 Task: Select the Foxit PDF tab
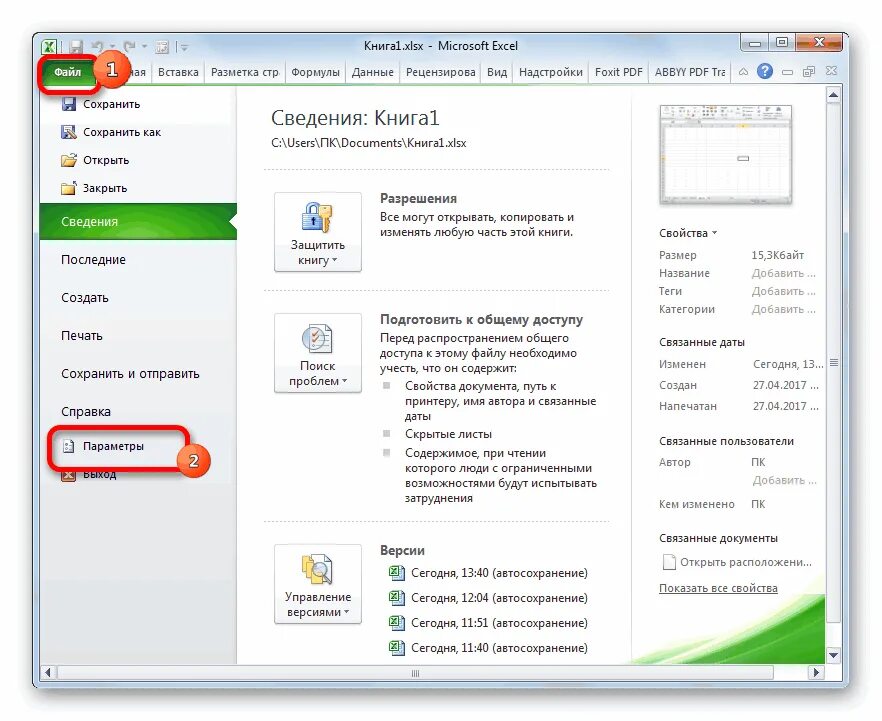[618, 72]
